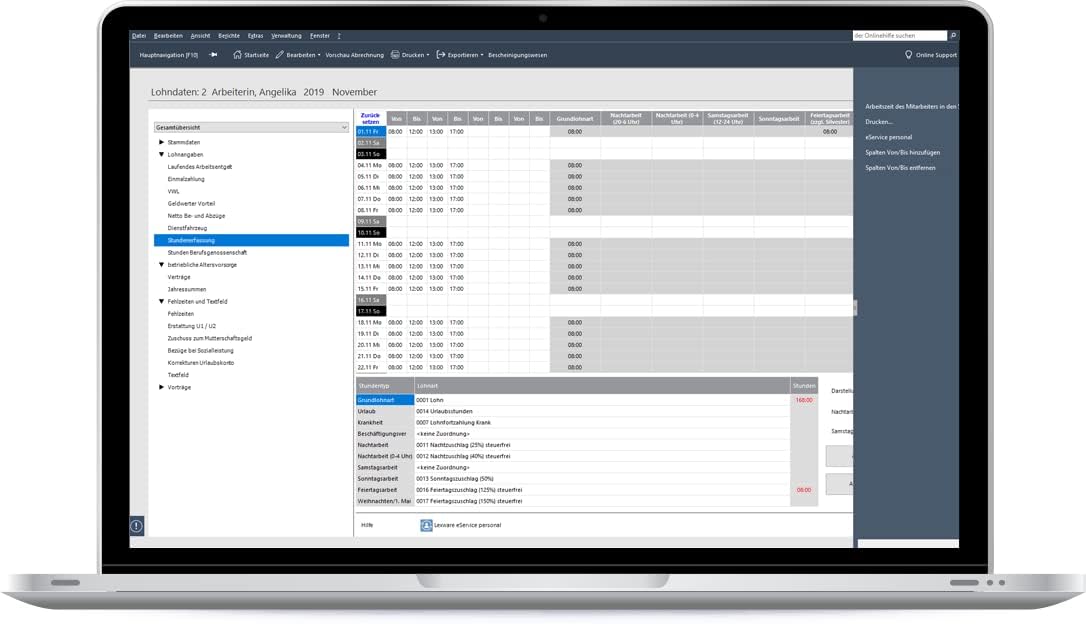Collapse the Fehlzeiten und Textfeld node
Screen dimensions: 1086x624
(161, 301)
